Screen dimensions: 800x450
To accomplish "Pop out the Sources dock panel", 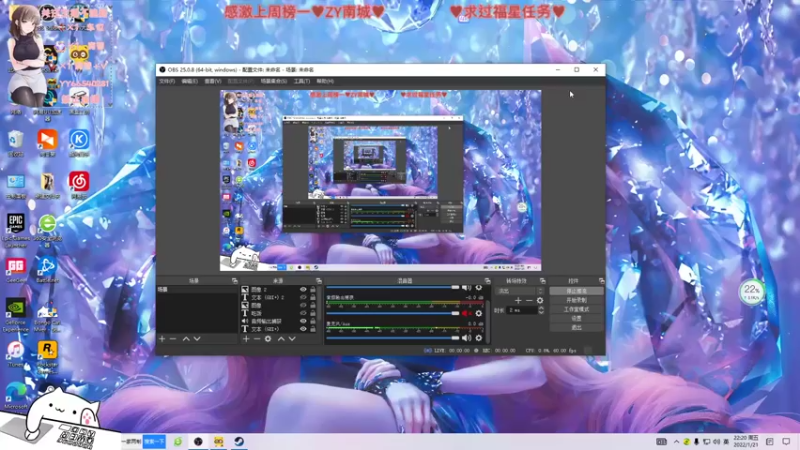I will [319, 281].
